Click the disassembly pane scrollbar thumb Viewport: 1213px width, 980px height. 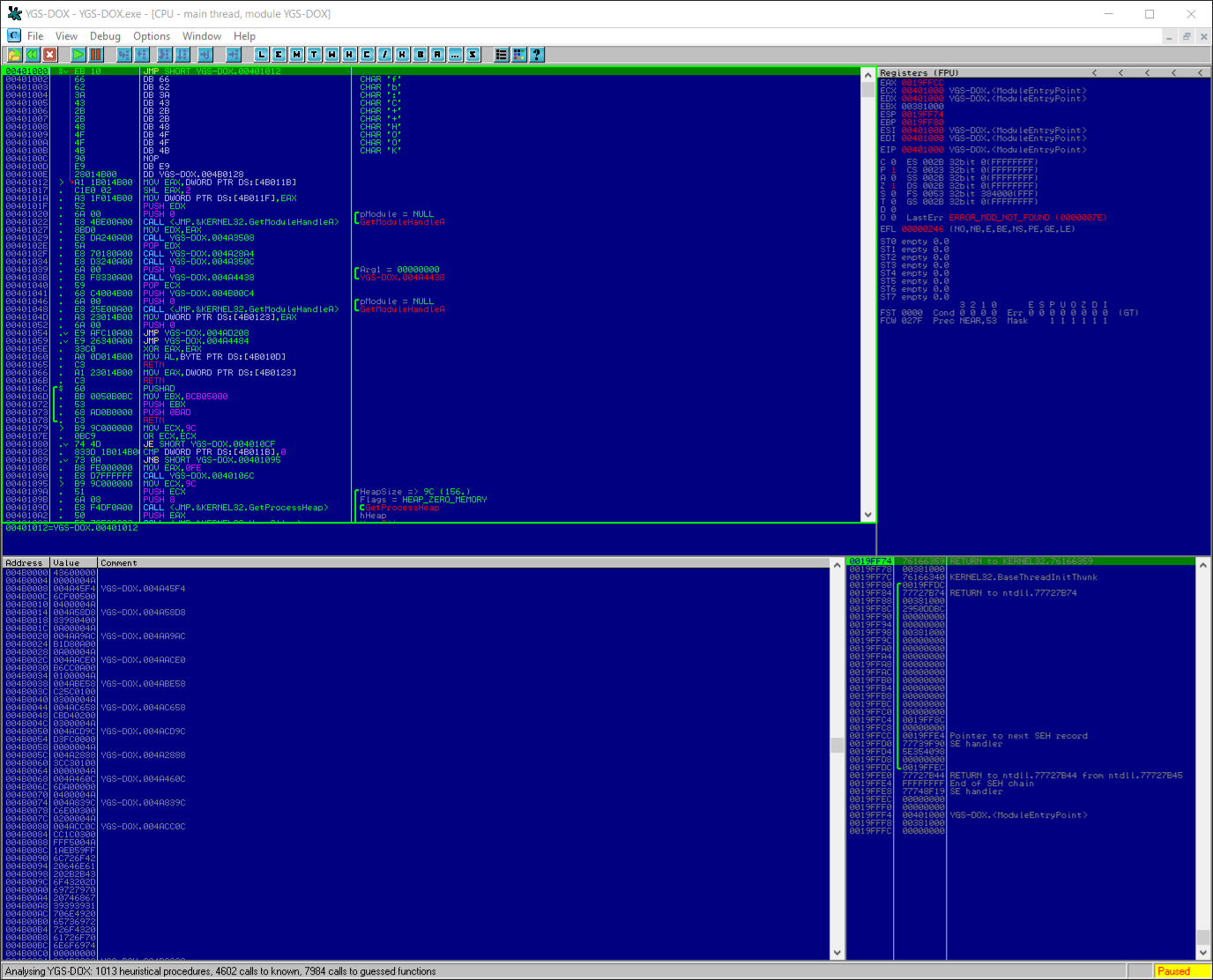[x=867, y=90]
